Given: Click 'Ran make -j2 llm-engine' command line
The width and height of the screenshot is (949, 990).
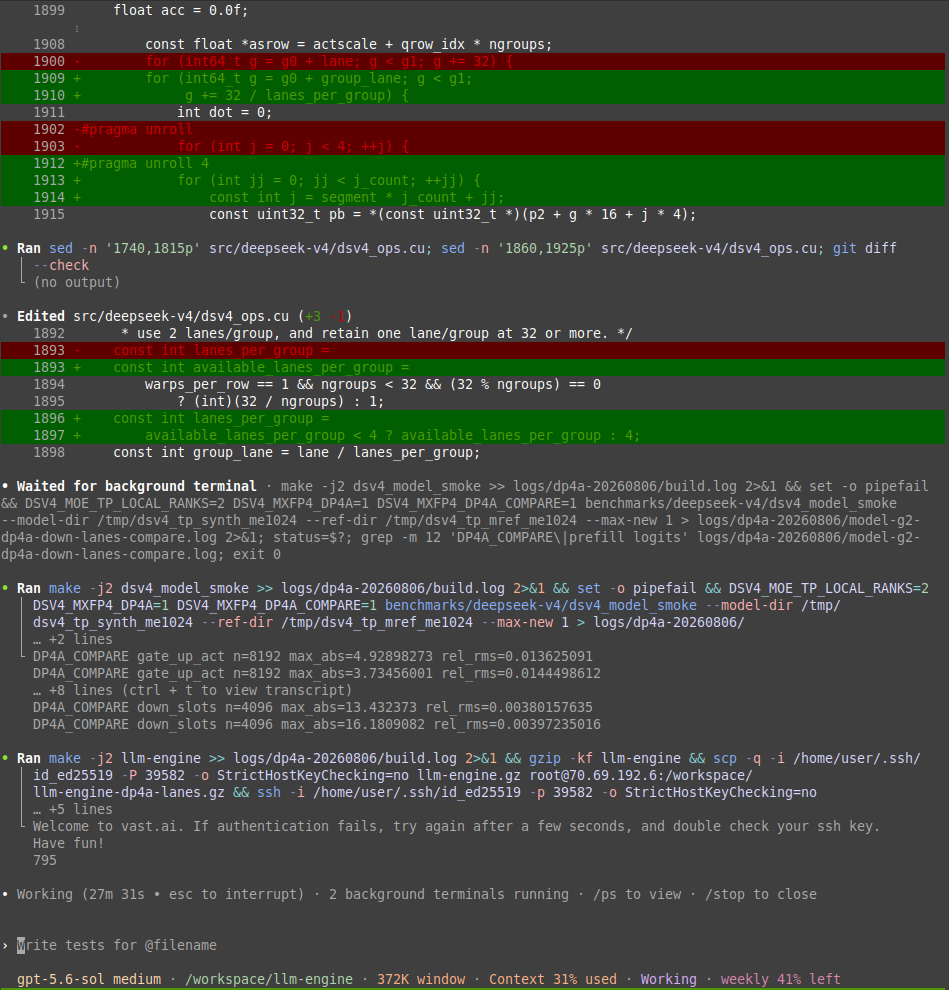Looking at the screenshot, I should pyautogui.click(x=469, y=758).
